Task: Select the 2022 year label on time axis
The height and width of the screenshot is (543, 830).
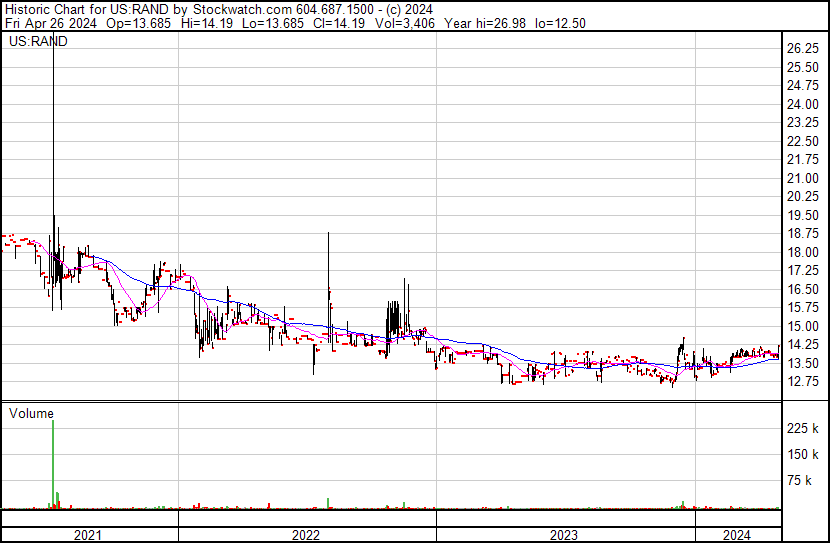Action: click(306, 535)
